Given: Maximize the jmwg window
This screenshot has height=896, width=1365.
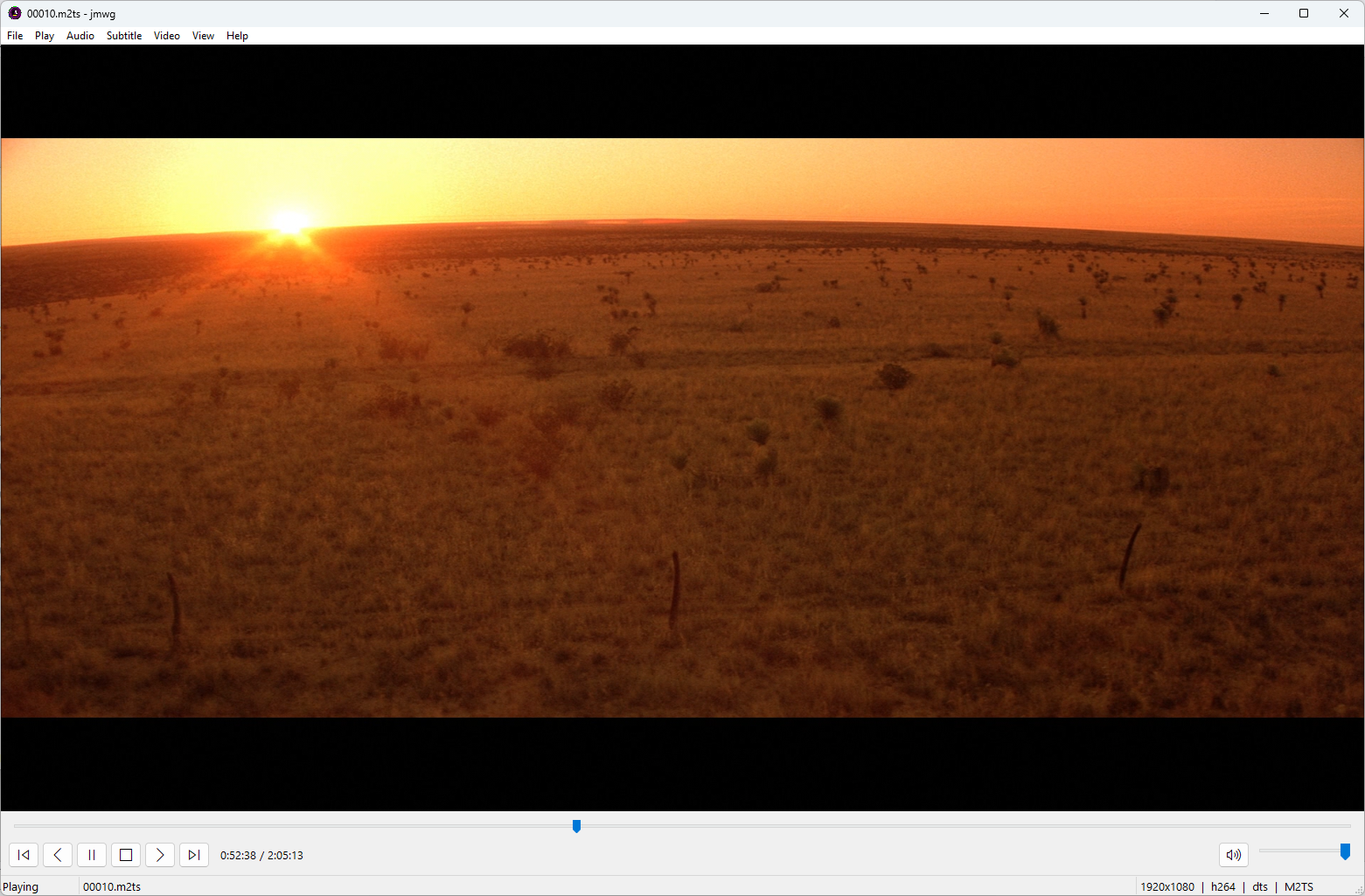Looking at the screenshot, I should [x=1304, y=13].
